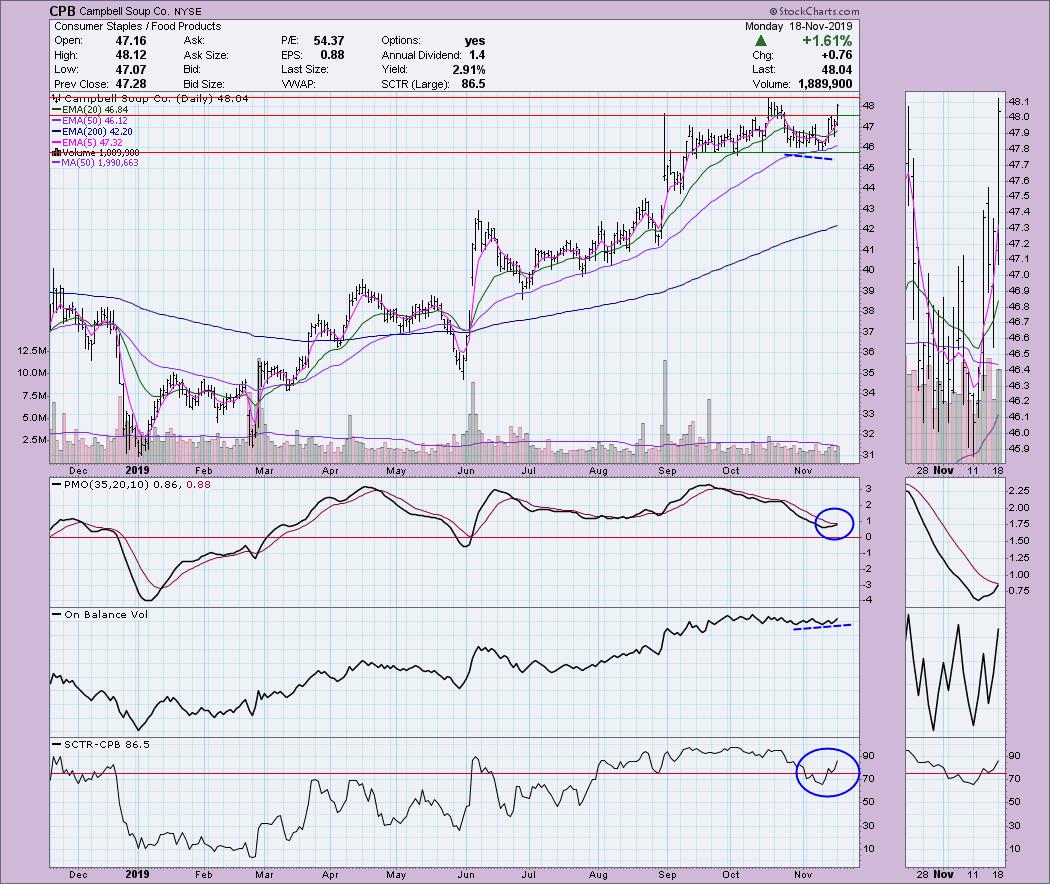This screenshot has width=1050, height=884.
Task: Click the P/E value 54.37
Action: point(329,41)
